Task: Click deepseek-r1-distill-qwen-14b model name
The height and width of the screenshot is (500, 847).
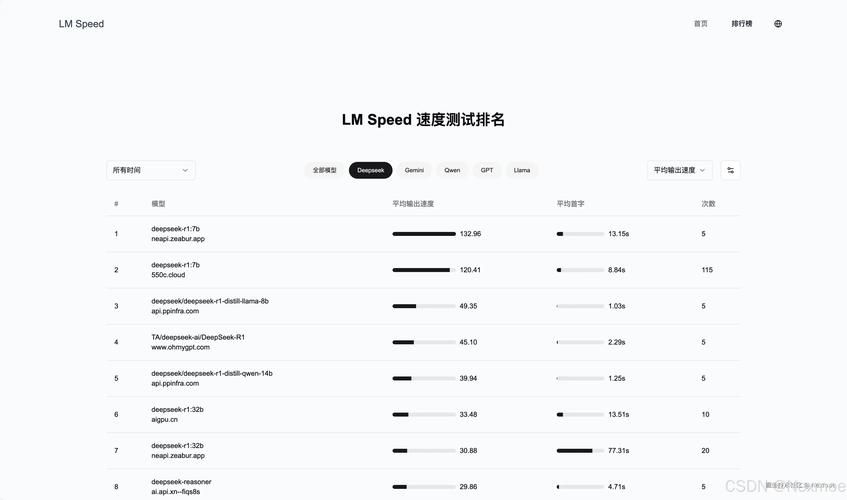Action: tap(212, 374)
